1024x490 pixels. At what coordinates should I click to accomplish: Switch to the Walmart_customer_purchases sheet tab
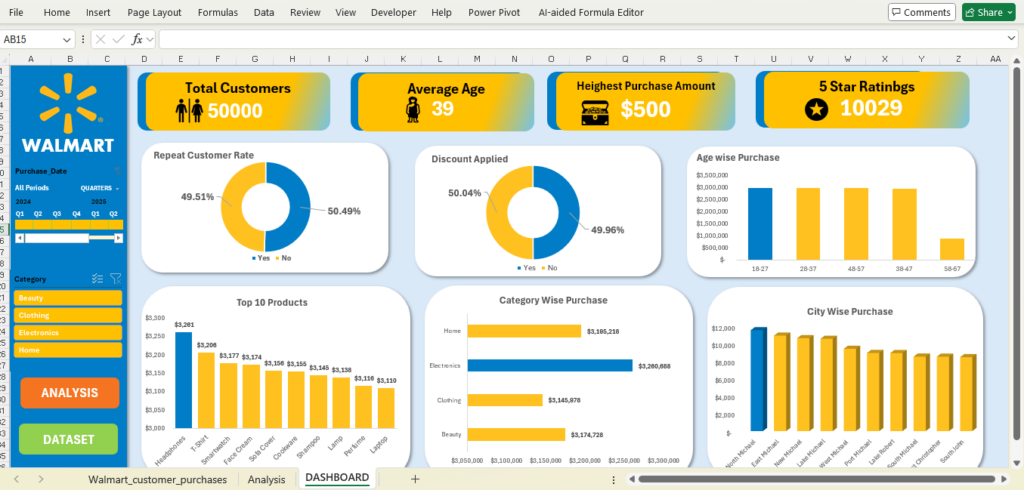coord(158,479)
